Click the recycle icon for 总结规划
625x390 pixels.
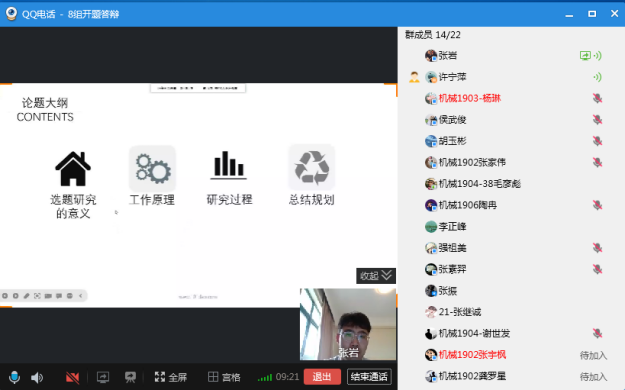[311, 167]
